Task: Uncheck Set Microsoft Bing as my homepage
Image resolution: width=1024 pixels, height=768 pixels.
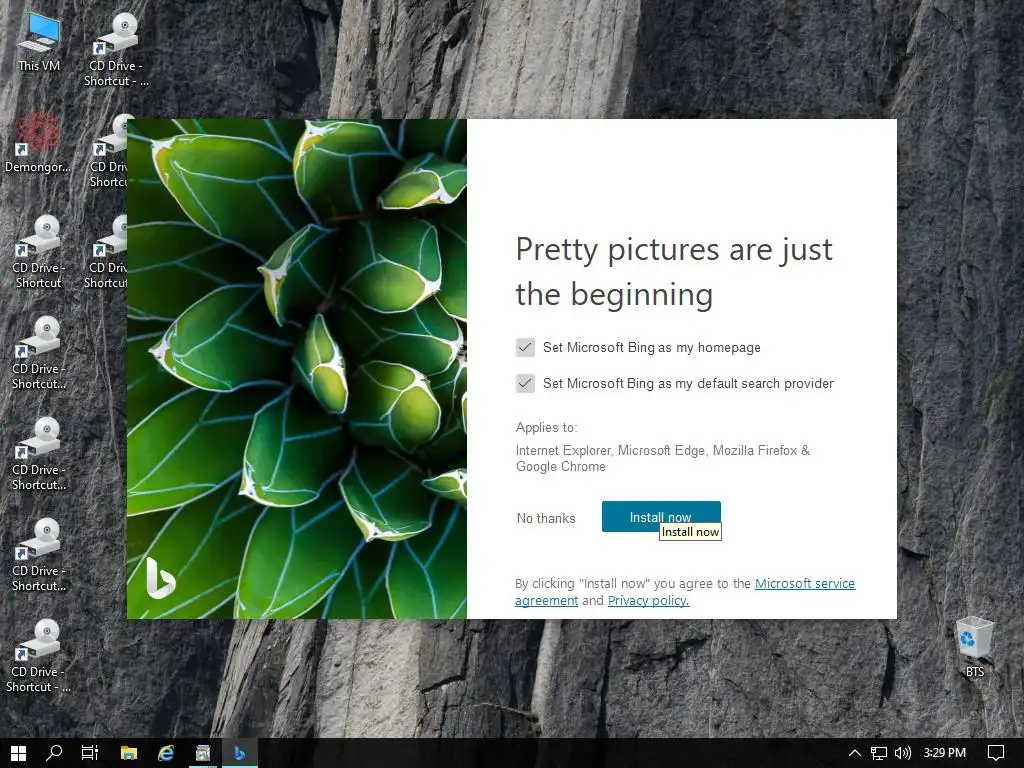Action: tap(525, 347)
